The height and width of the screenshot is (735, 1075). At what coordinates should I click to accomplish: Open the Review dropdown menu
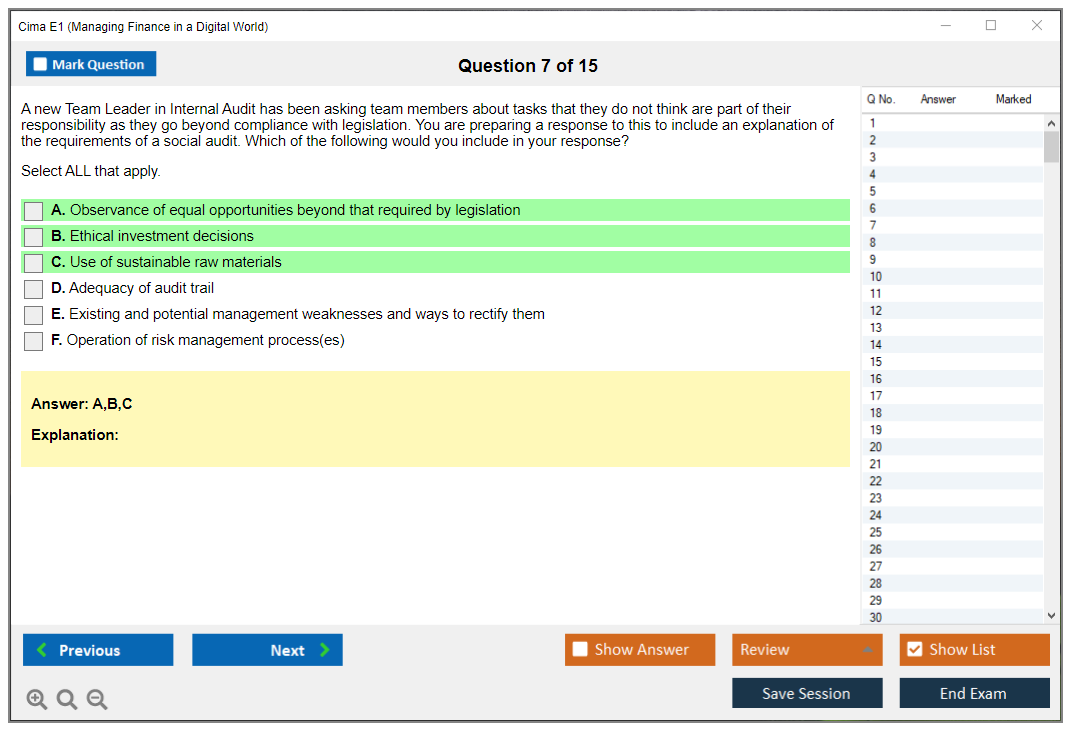(x=807, y=650)
